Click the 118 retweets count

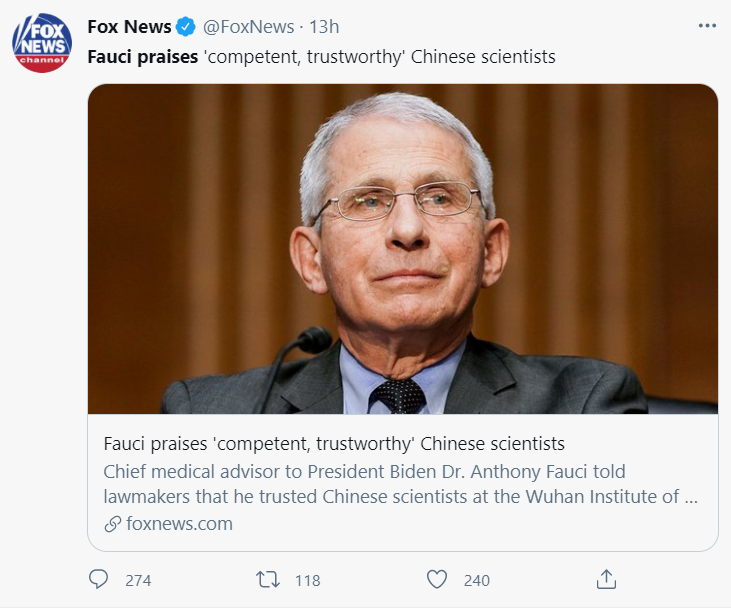[307, 580]
